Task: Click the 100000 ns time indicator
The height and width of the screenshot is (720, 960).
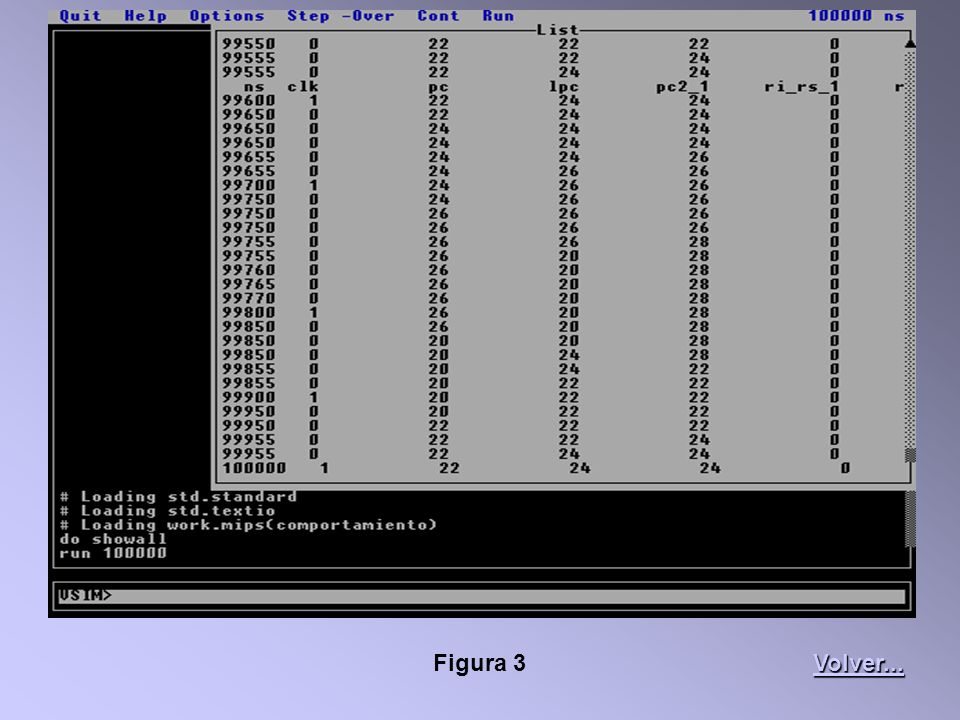Action: point(857,16)
